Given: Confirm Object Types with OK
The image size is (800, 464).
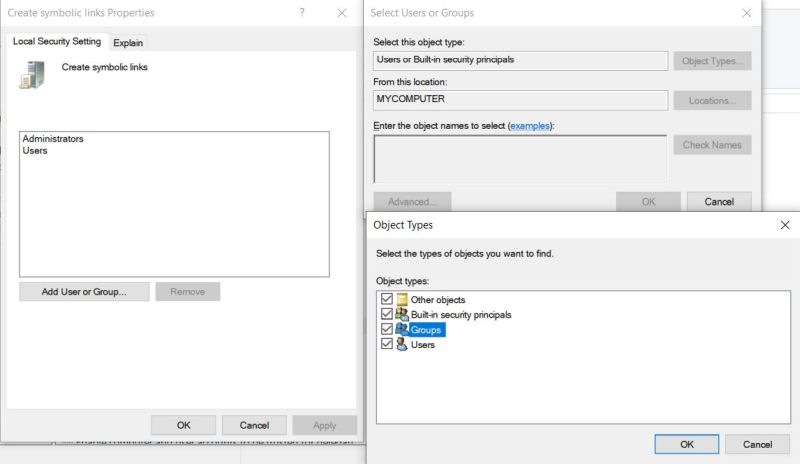Looking at the screenshot, I should [686, 443].
